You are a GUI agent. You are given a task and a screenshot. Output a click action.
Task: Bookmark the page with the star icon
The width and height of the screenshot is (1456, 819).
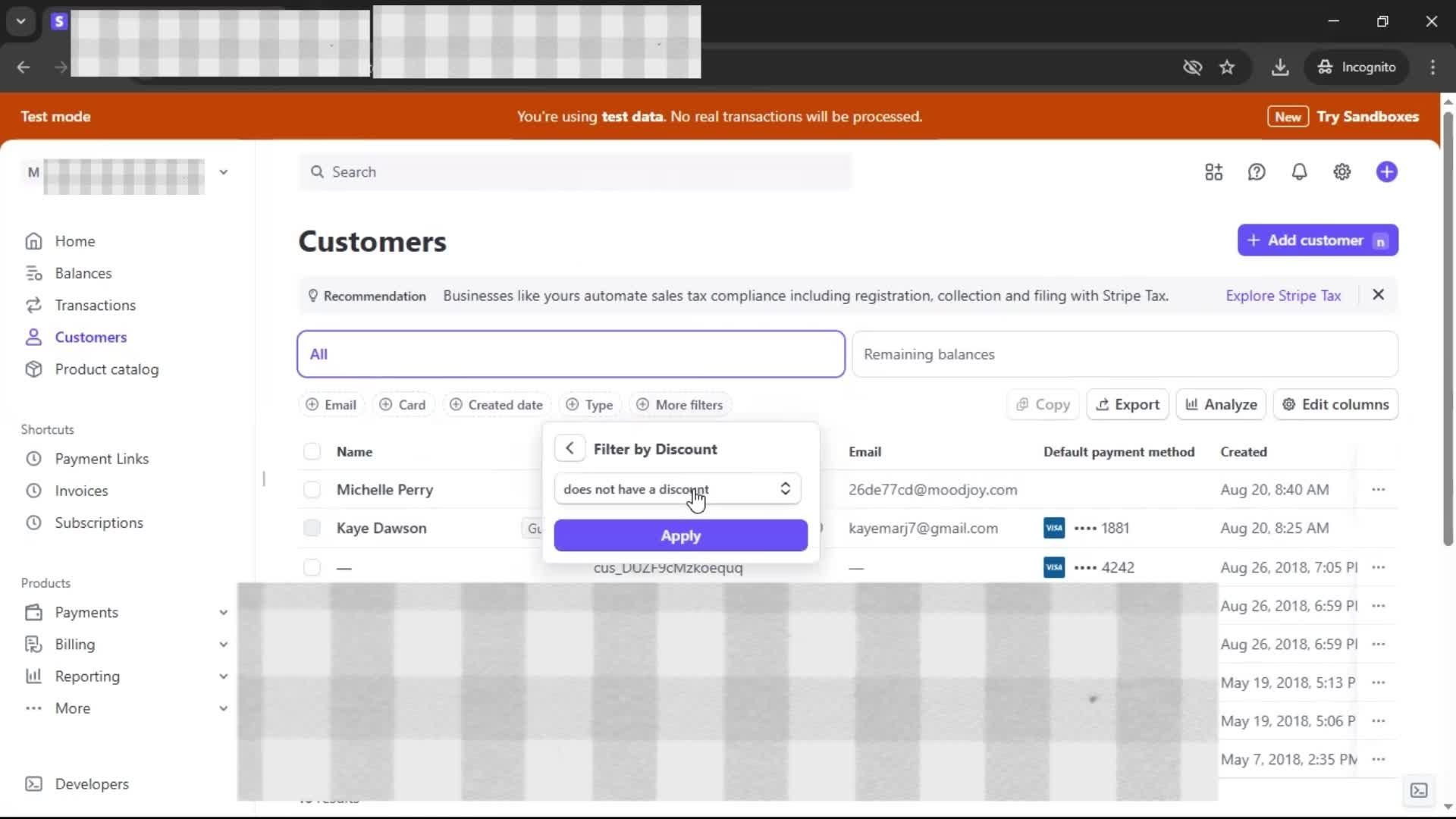pos(1227,67)
